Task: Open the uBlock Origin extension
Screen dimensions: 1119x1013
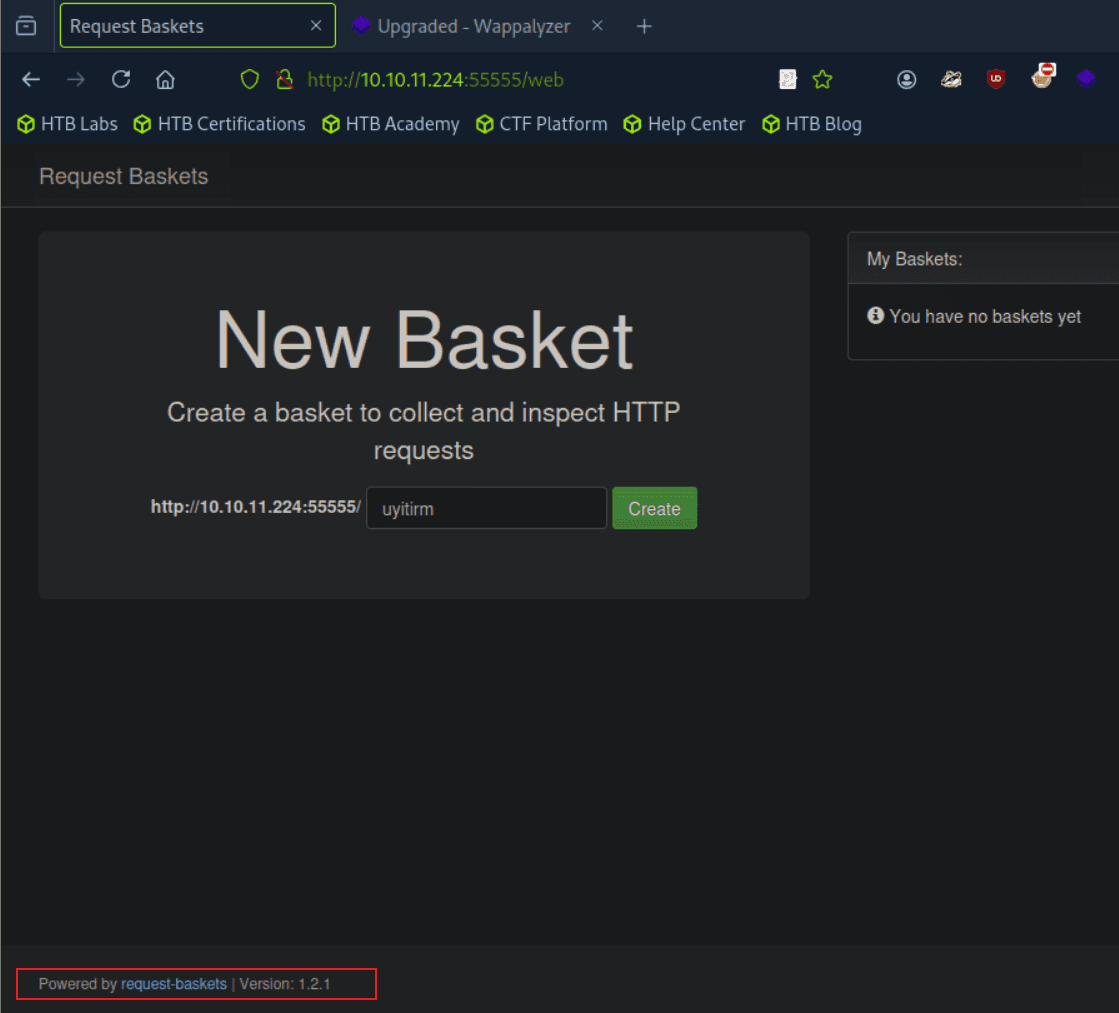Action: [x=995, y=80]
